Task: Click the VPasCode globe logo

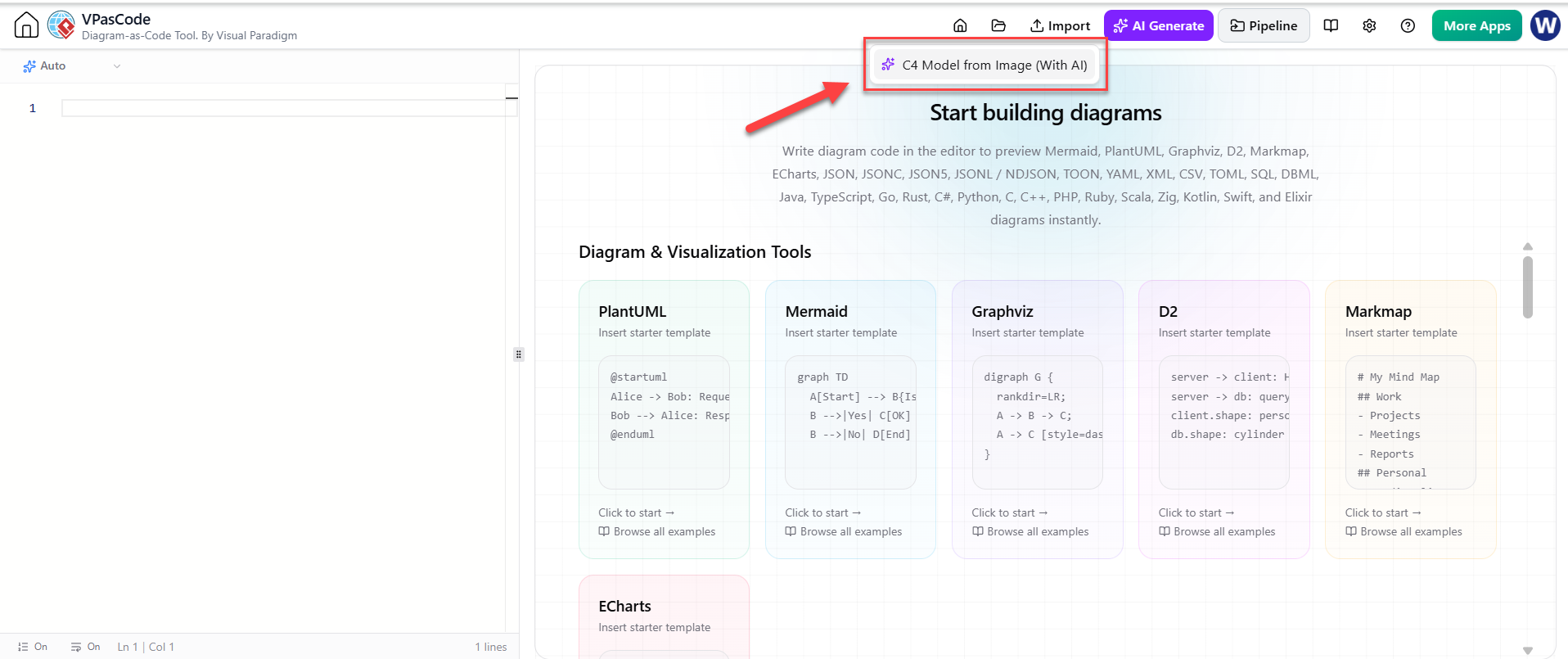Action: (x=61, y=25)
